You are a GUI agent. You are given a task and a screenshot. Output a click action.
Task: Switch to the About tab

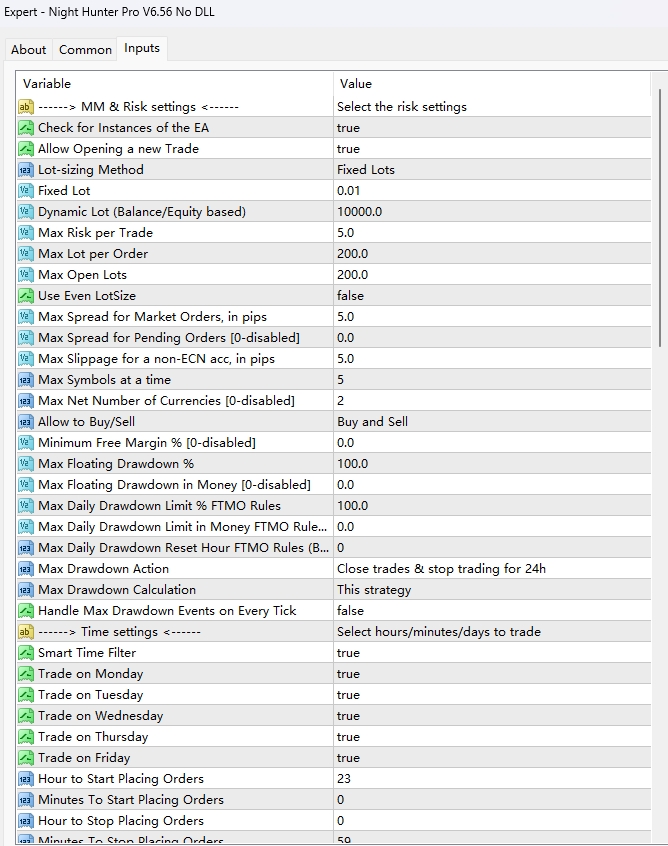pyautogui.click(x=28, y=50)
